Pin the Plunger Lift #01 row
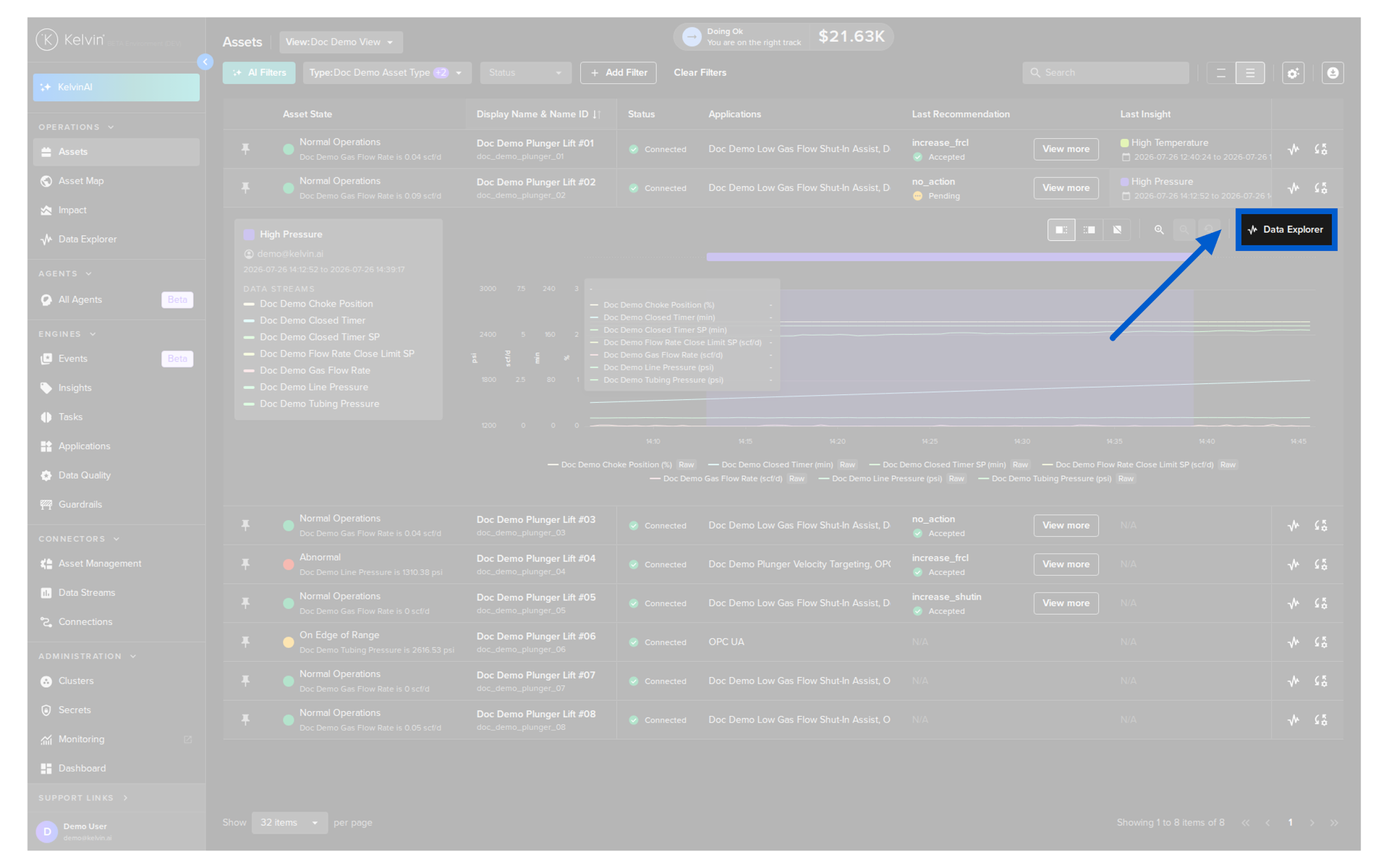This screenshot has height=868, width=1389. click(x=246, y=149)
